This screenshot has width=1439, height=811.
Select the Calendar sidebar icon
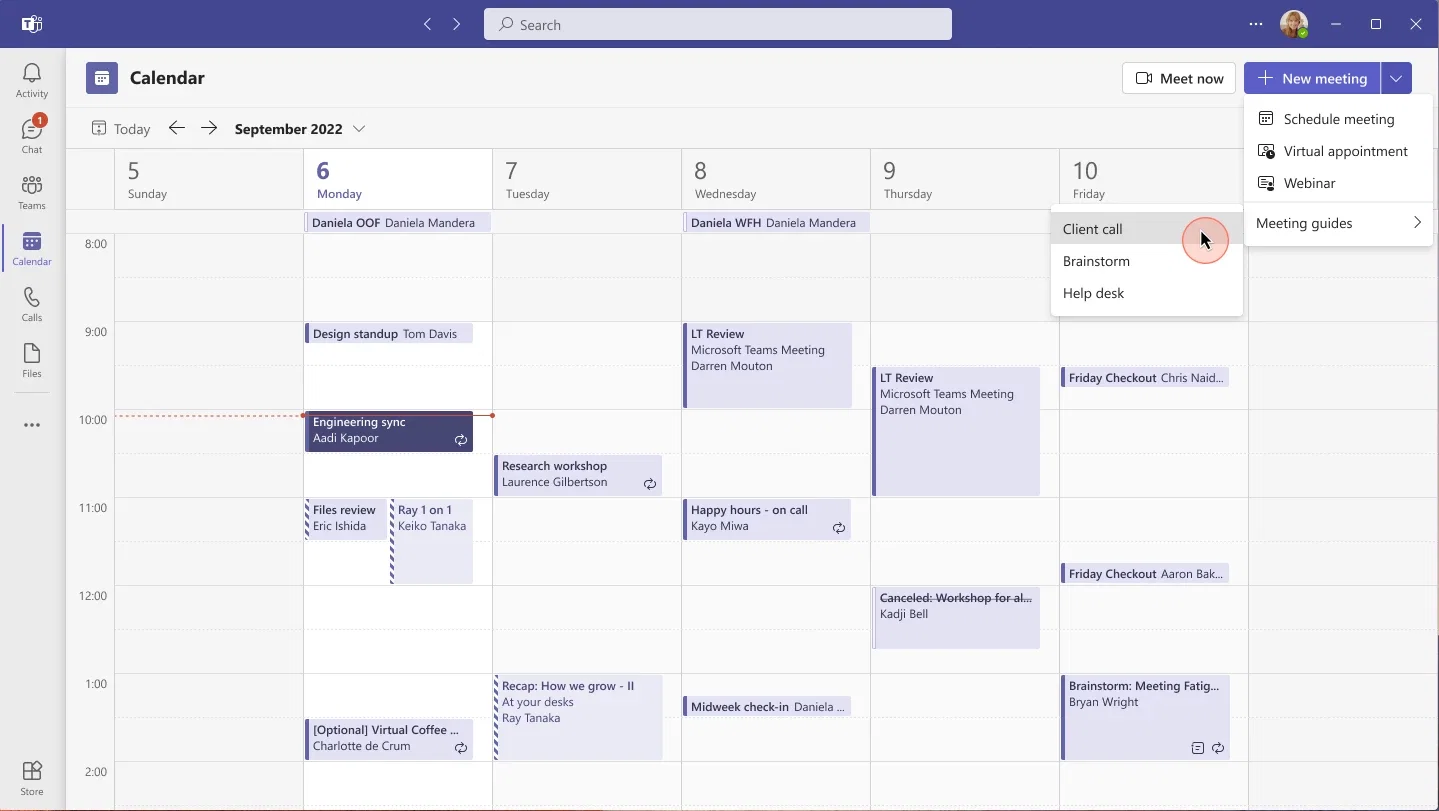coord(32,249)
